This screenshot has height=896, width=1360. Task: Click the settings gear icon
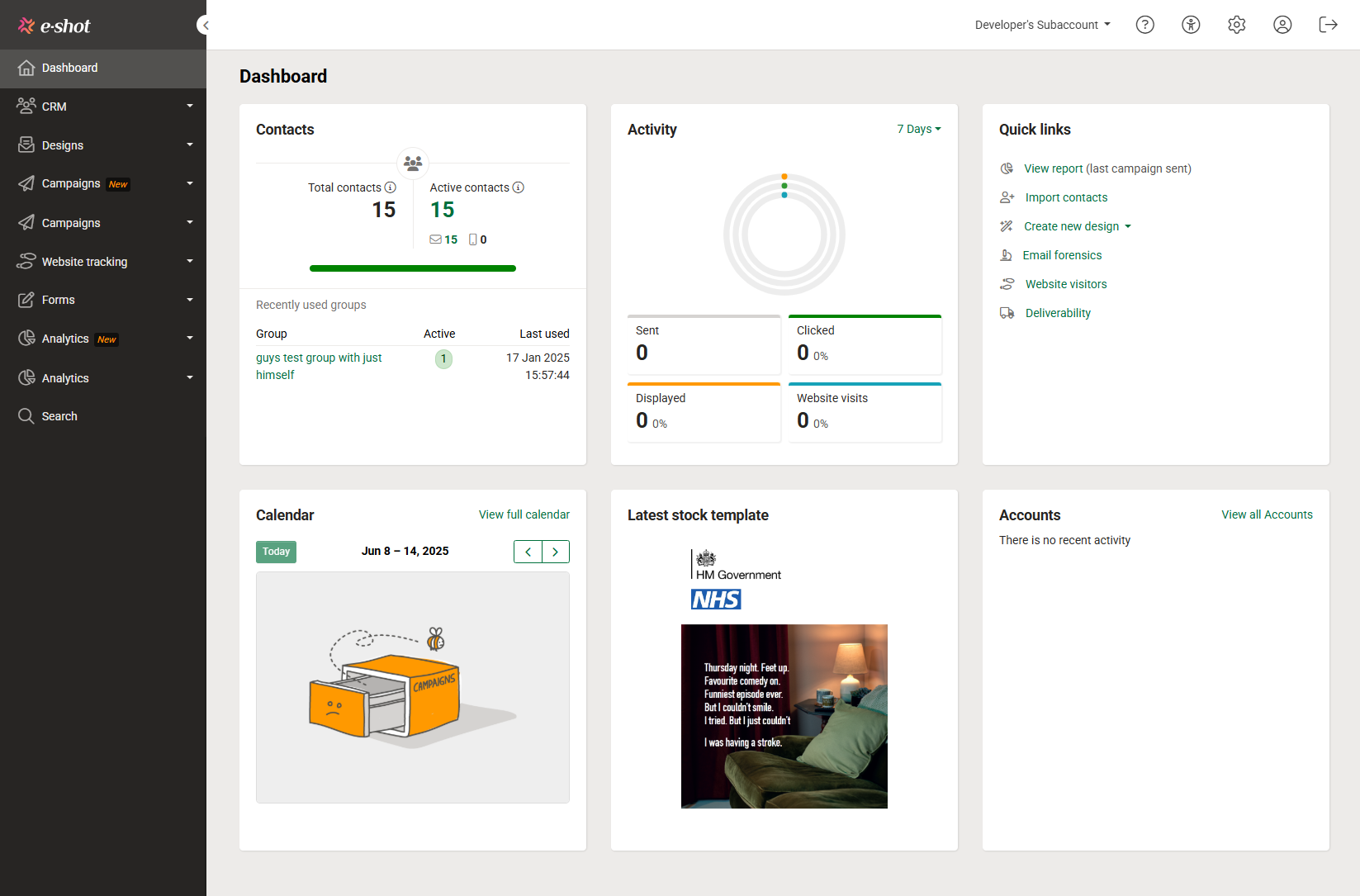click(x=1236, y=25)
